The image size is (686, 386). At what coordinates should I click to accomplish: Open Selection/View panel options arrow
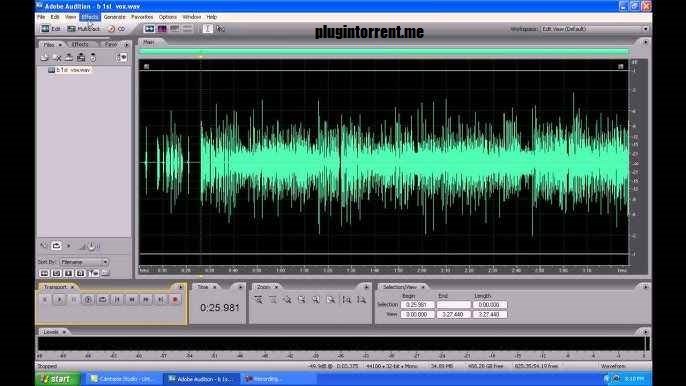pyautogui.click(x=645, y=287)
